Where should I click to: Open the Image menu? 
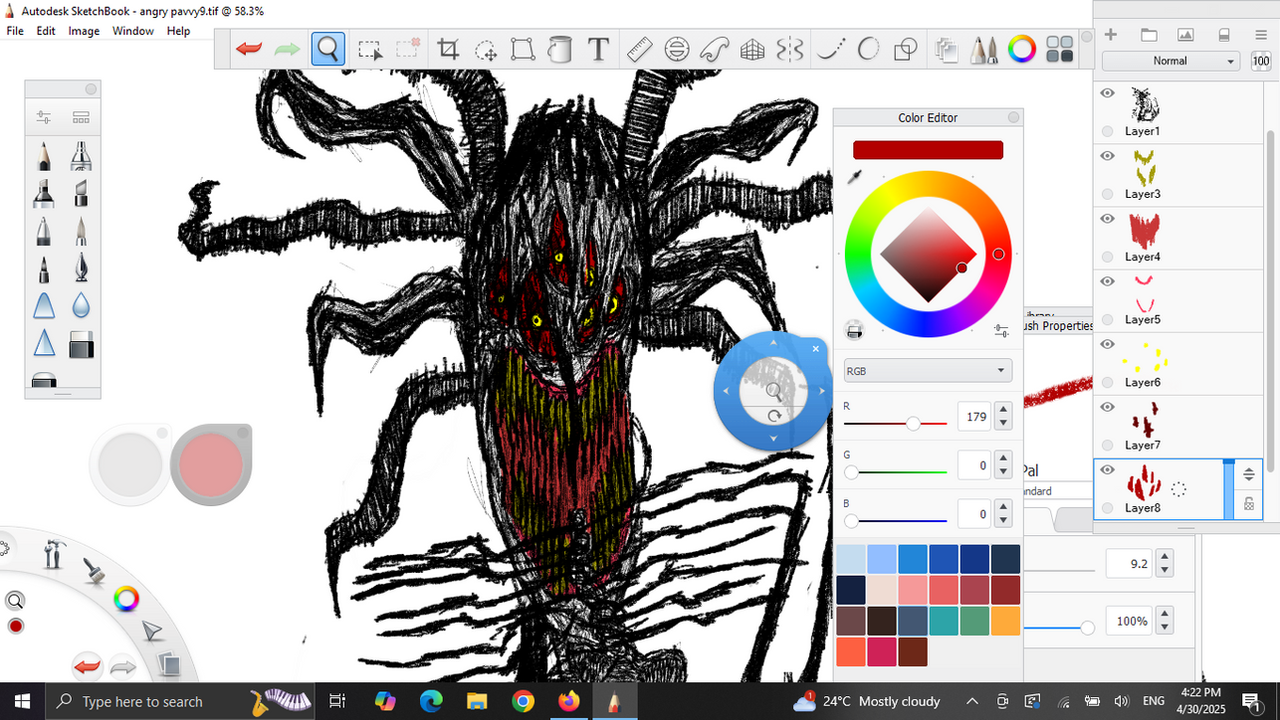click(84, 31)
